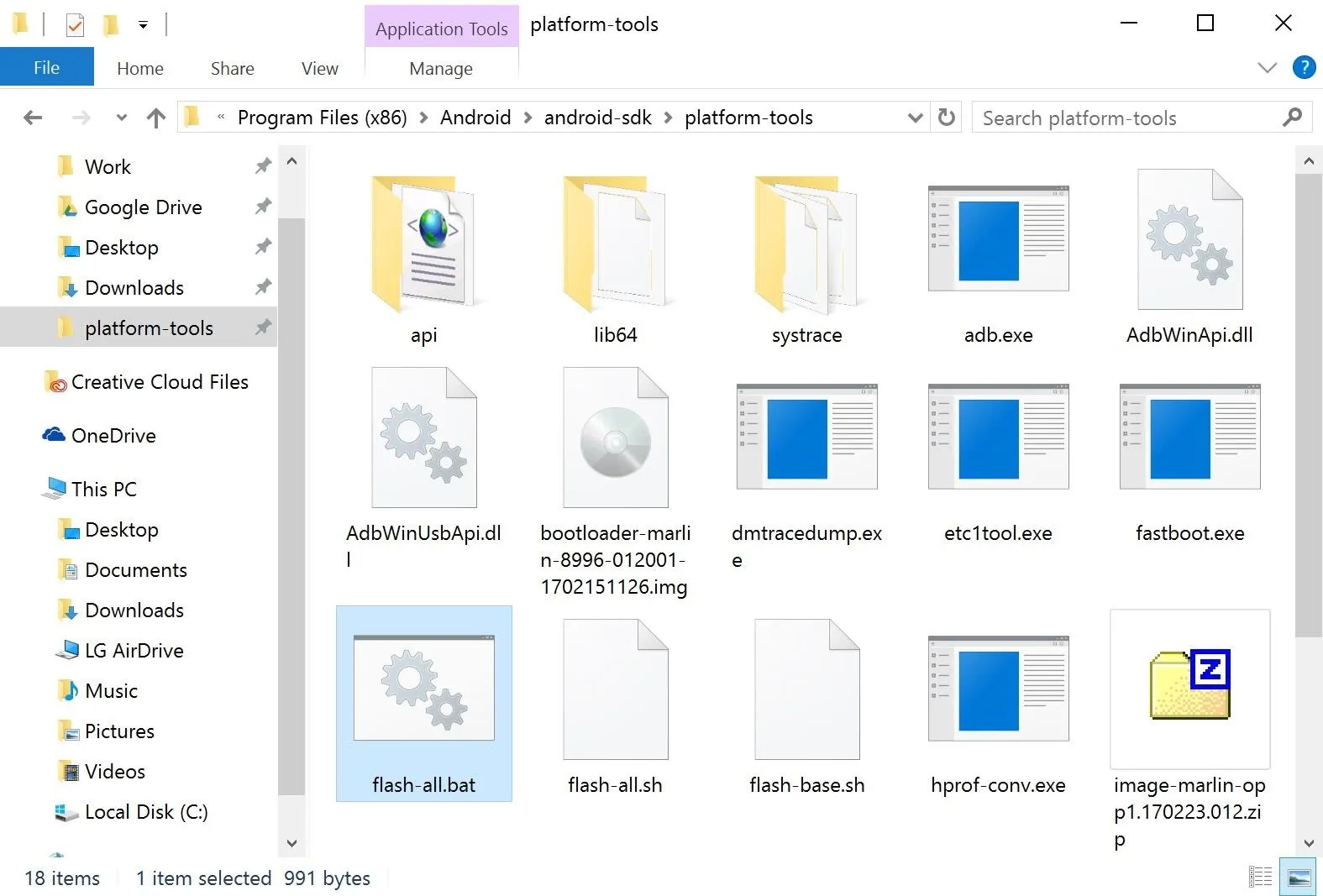Viewport: 1323px width, 896px height.
Task: Navigate to Android breadcrumb
Action: click(x=475, y=118)
